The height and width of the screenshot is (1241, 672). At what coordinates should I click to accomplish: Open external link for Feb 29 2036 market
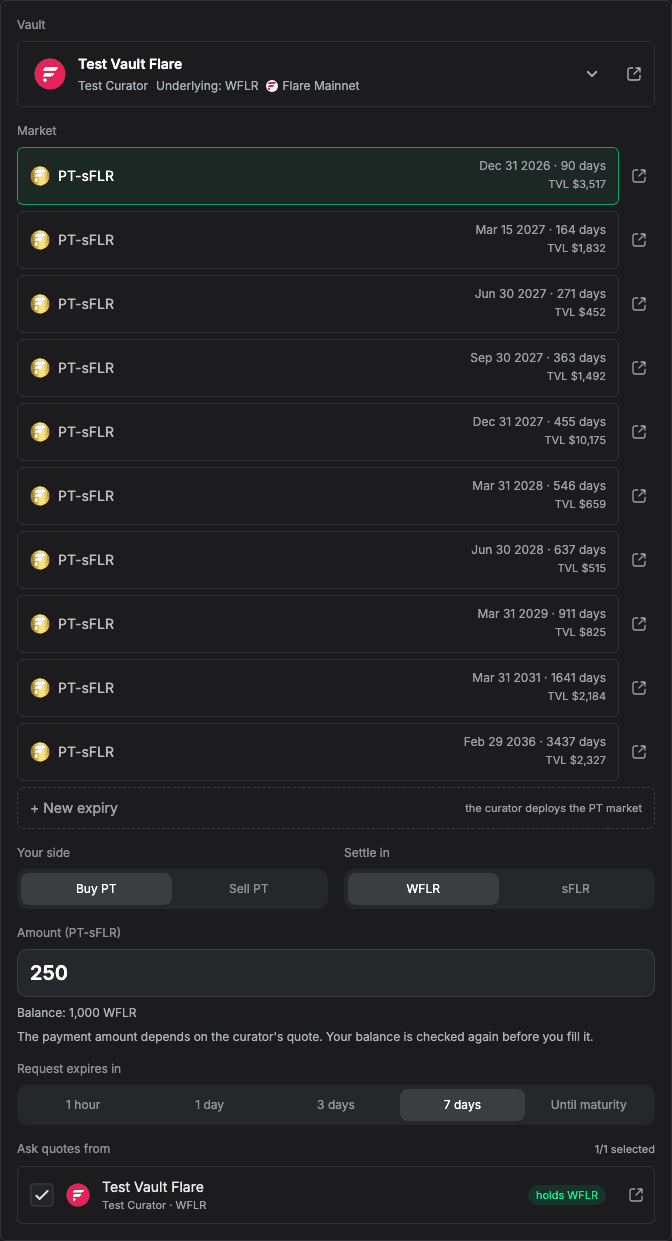pyautogui.click(x=640, y=752)
